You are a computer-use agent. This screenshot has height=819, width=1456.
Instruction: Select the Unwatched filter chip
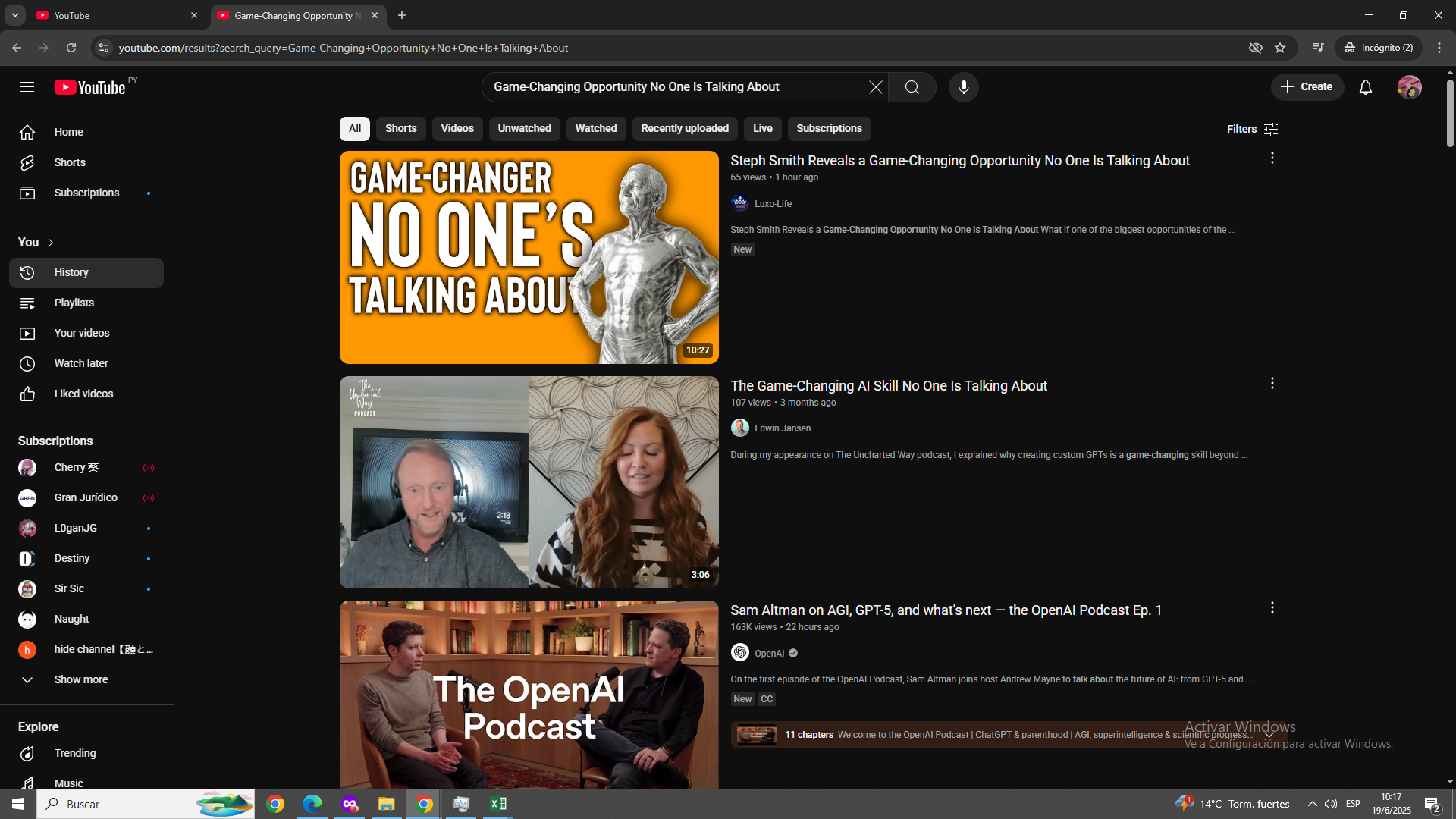525,129
